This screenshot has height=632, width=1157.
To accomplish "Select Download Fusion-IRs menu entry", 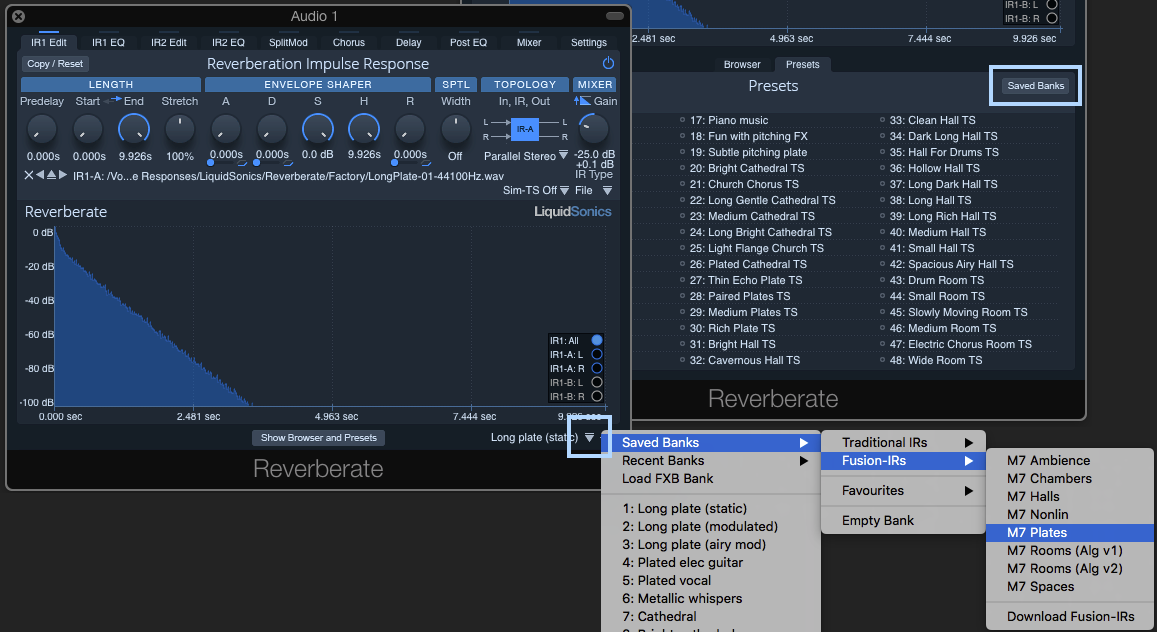I will [x=1070, y=617].
